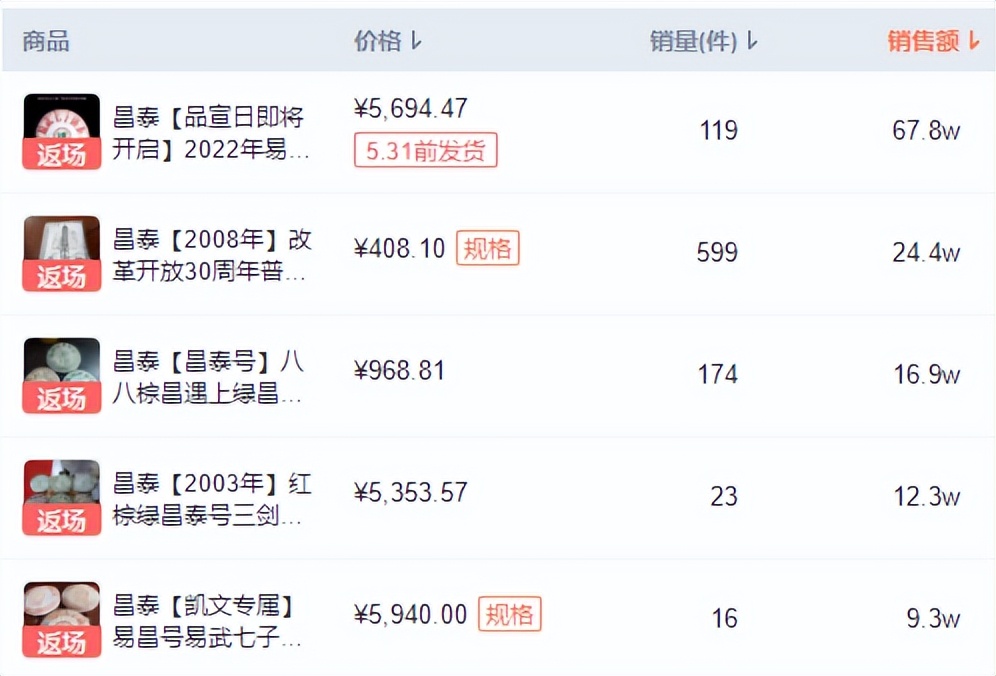Image resolution: width=996 pixels, height=676 pixels.
Task: Open the 凯文专属 易昌号 product thumbnail
Action: click(x=62, y=619)
